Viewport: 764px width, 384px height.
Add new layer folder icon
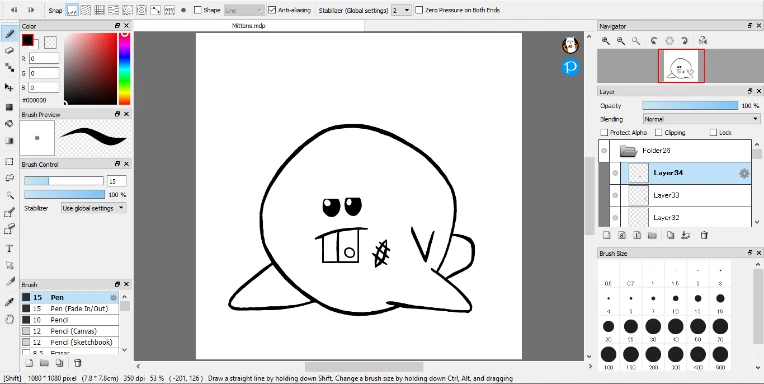tap(652, 235)
